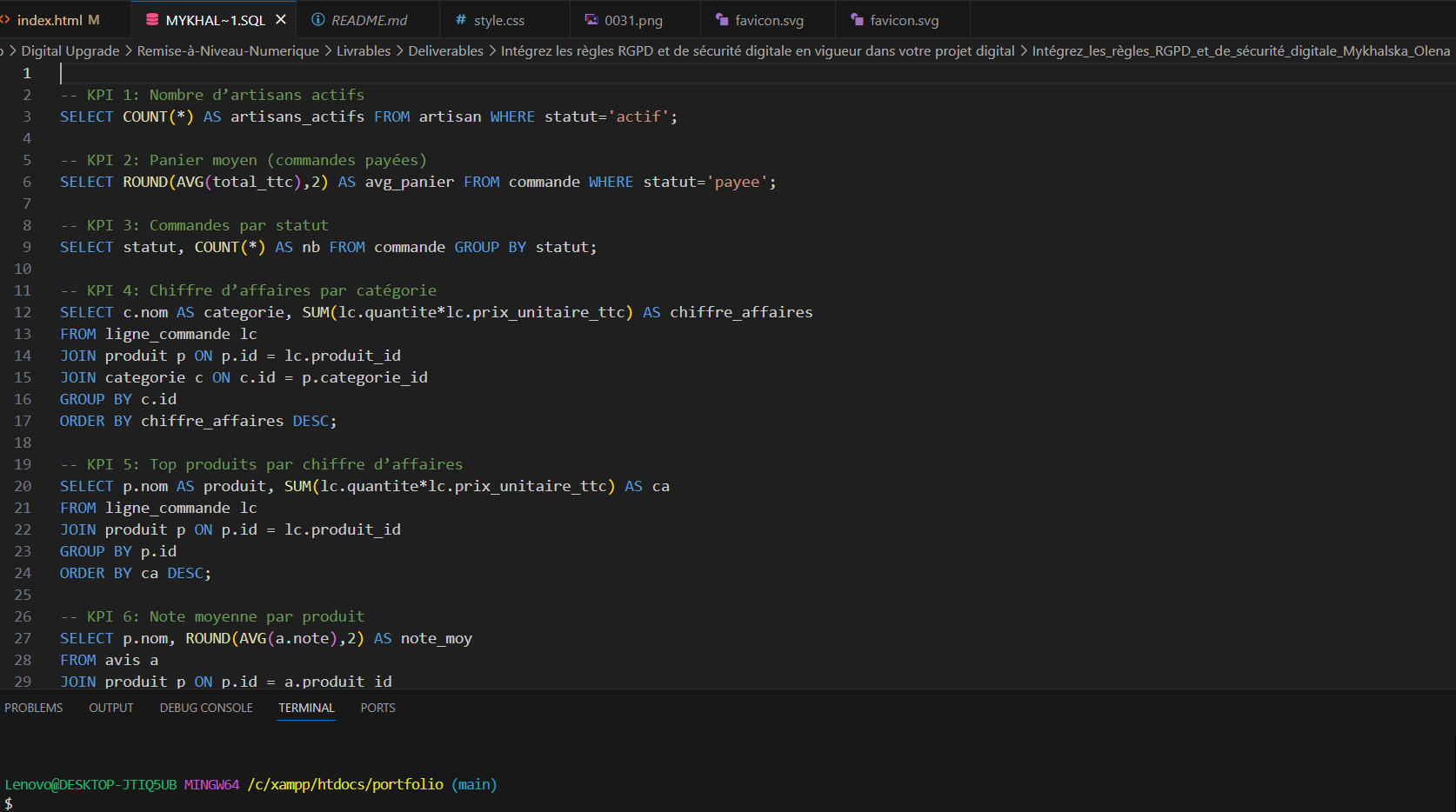The image size is (1456, 812).
Task: Switch to the README.md tab
Action: pyautogui.click(x=369, y=20)
